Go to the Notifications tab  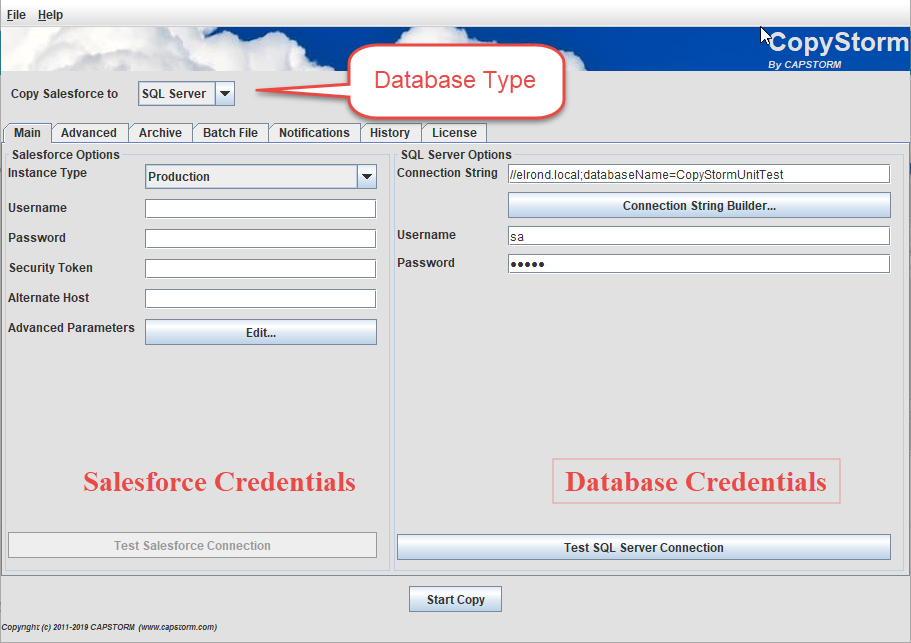(314, 133)
